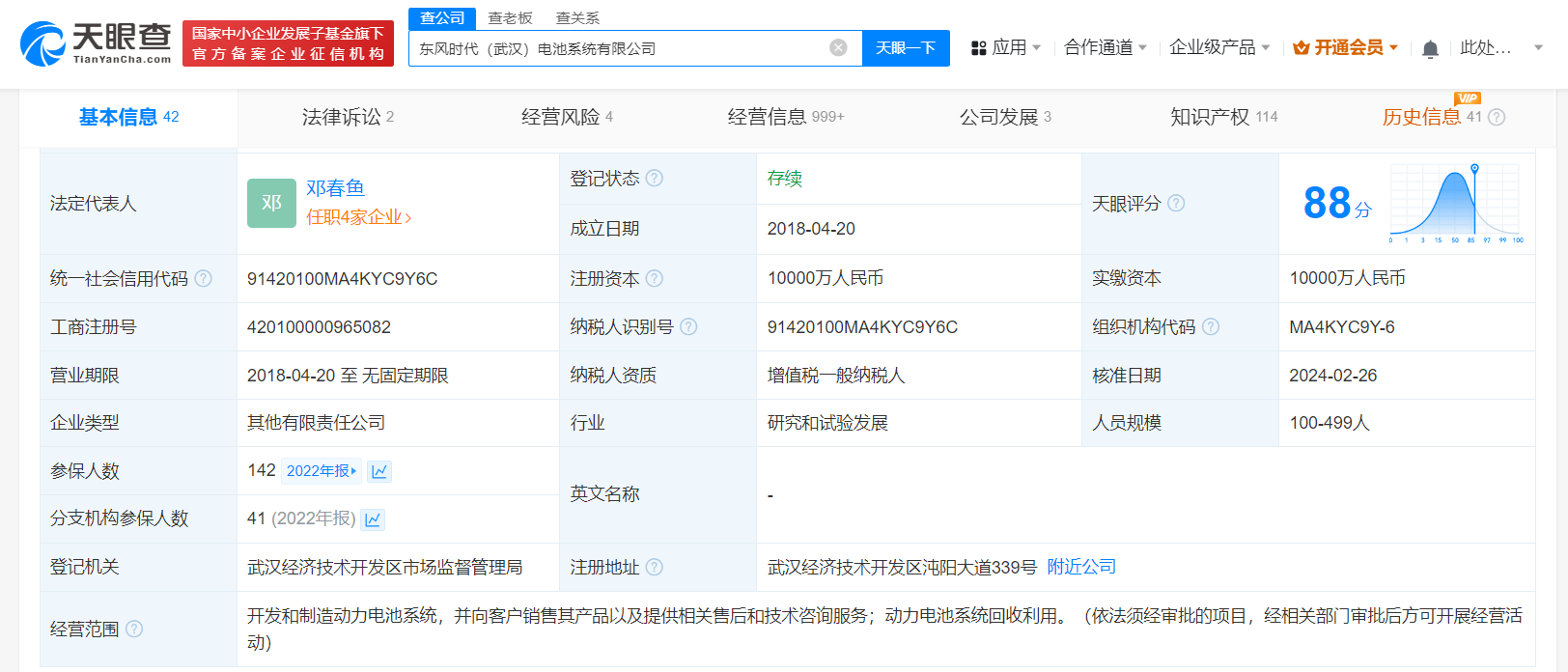This screenshot has width=1568, height=672.
Task: Click the VIP crown icon
Action: [1301, 48]
